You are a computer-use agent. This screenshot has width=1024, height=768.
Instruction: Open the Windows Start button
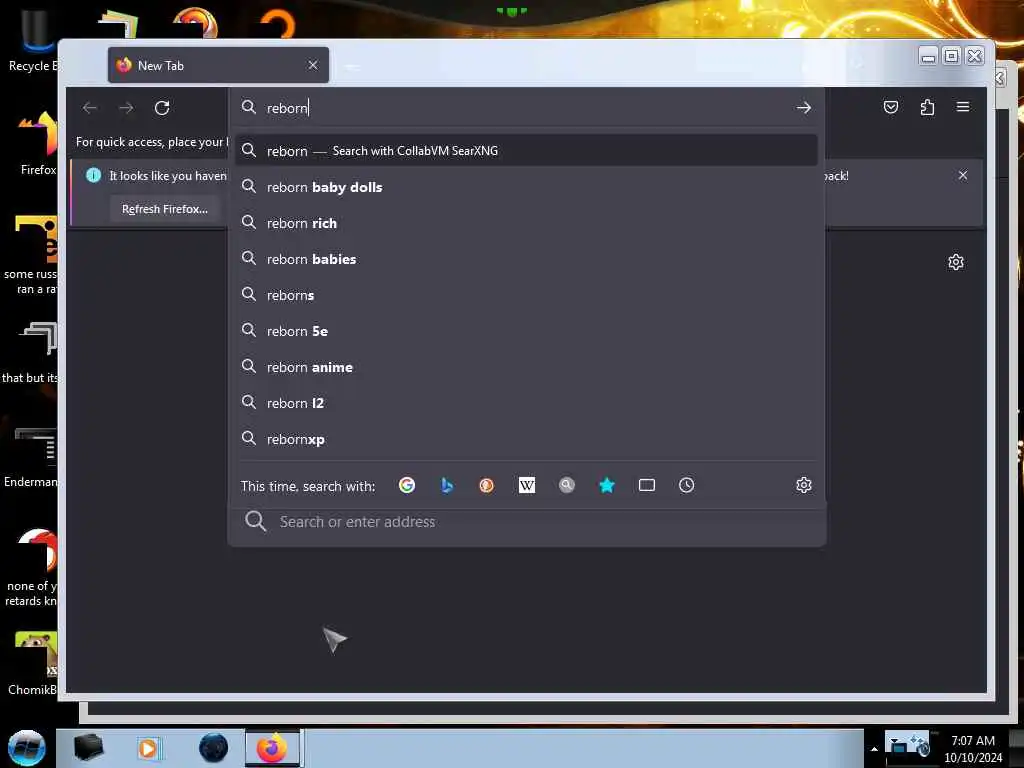[x=26, y=748]
